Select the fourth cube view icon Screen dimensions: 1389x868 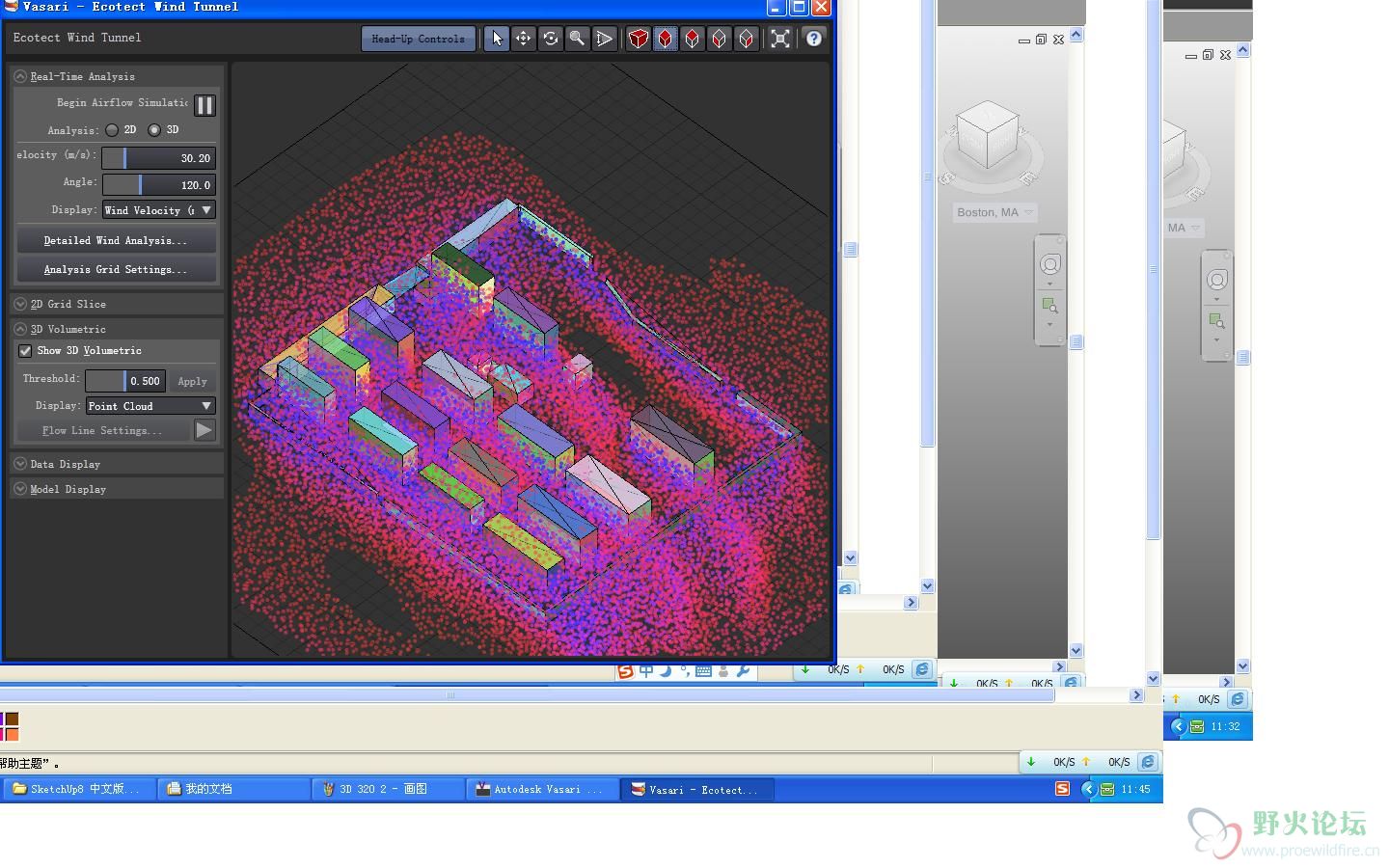coord(720,39)
